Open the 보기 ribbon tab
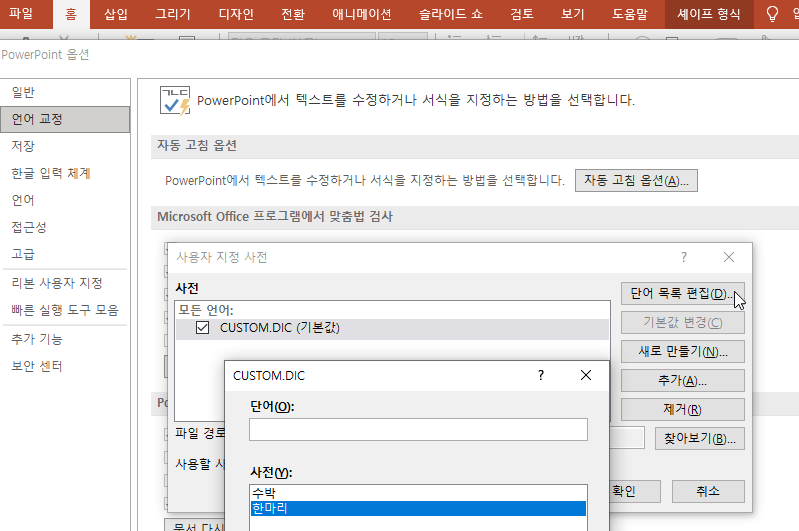This screenshot has width=799, height=531. pos(573,14)
